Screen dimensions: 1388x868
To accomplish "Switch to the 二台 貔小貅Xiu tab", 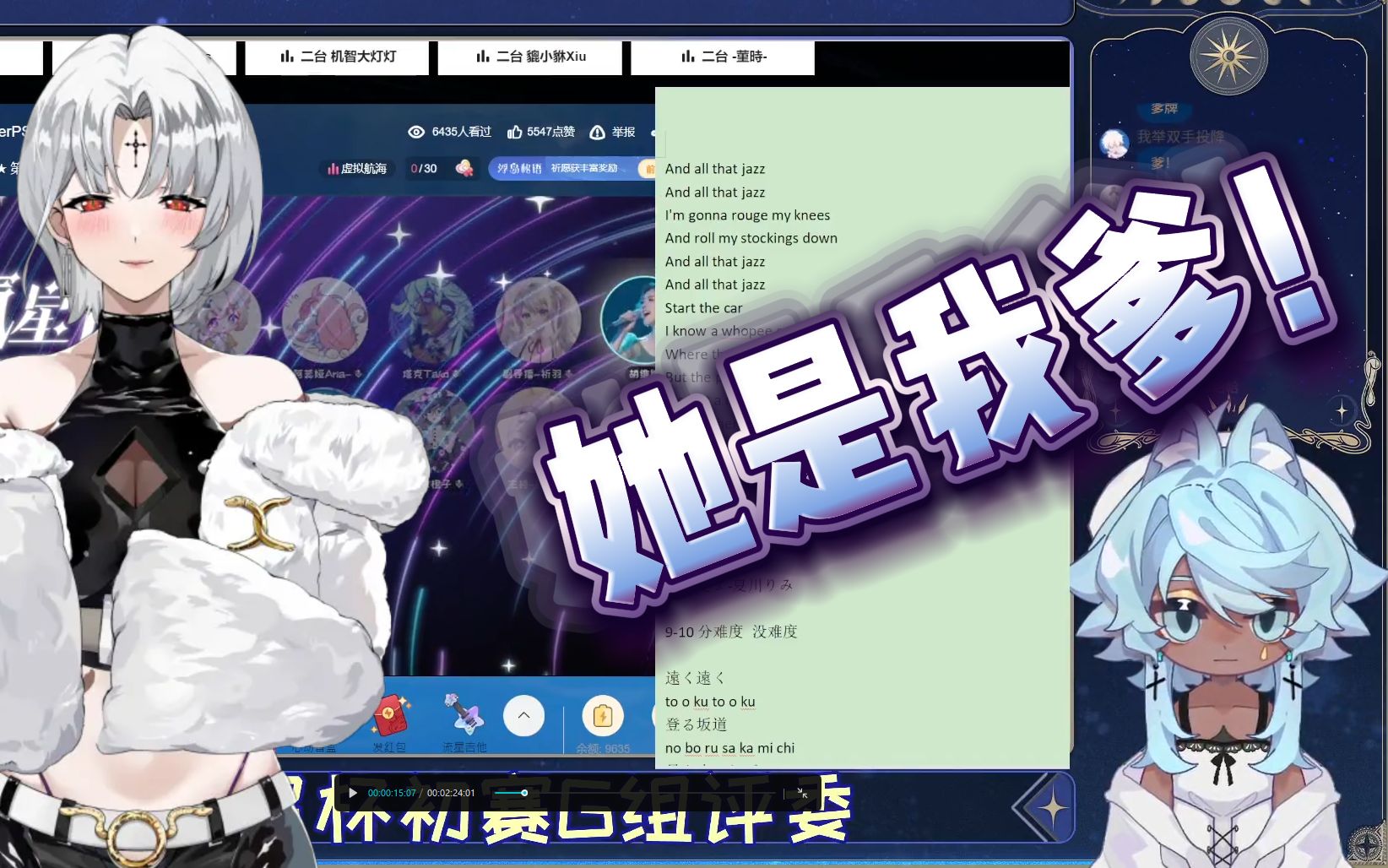I will click(530, 57).
